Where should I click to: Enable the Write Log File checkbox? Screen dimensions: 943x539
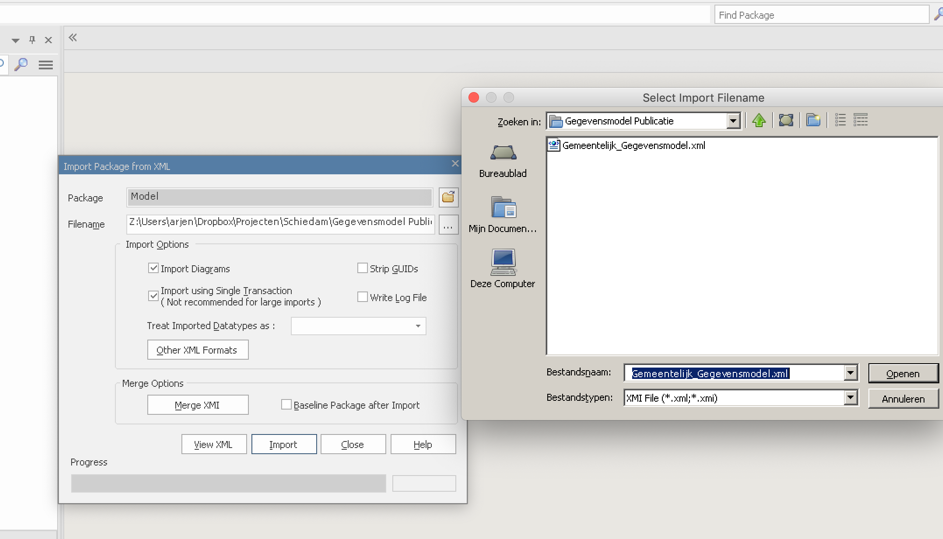point(363,297)
